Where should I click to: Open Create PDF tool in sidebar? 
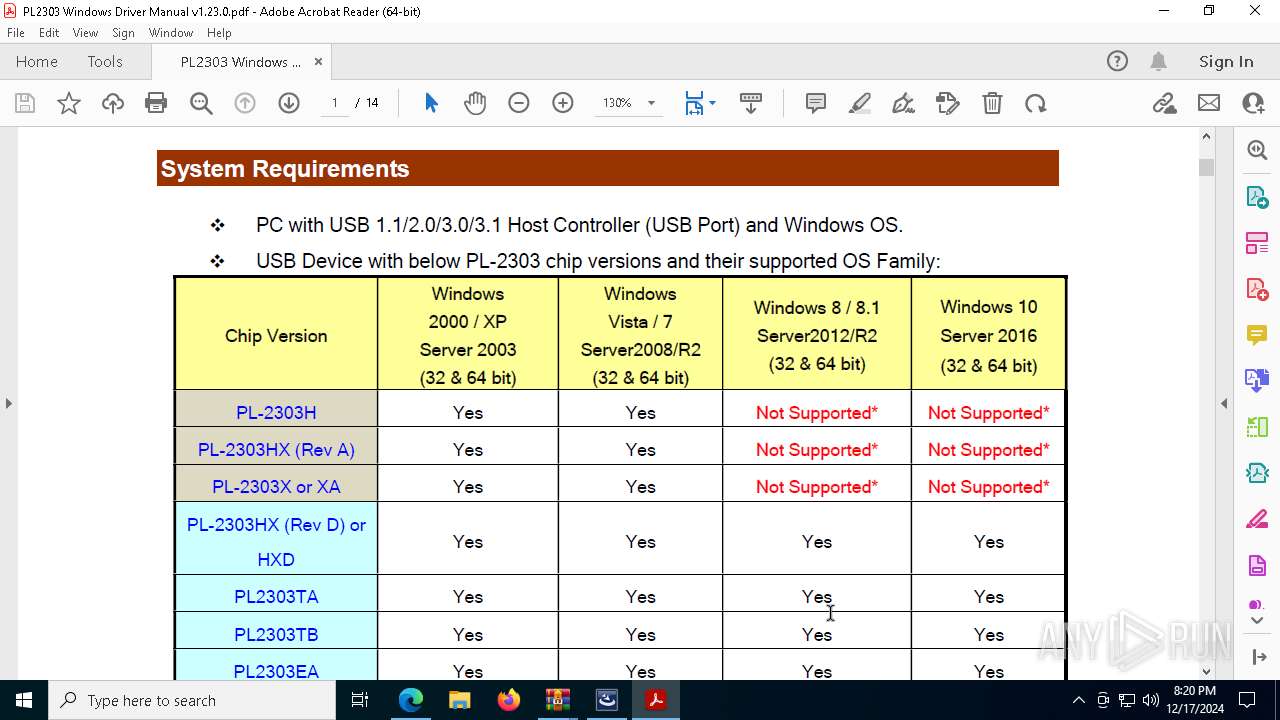click(x=1257, y=289)
